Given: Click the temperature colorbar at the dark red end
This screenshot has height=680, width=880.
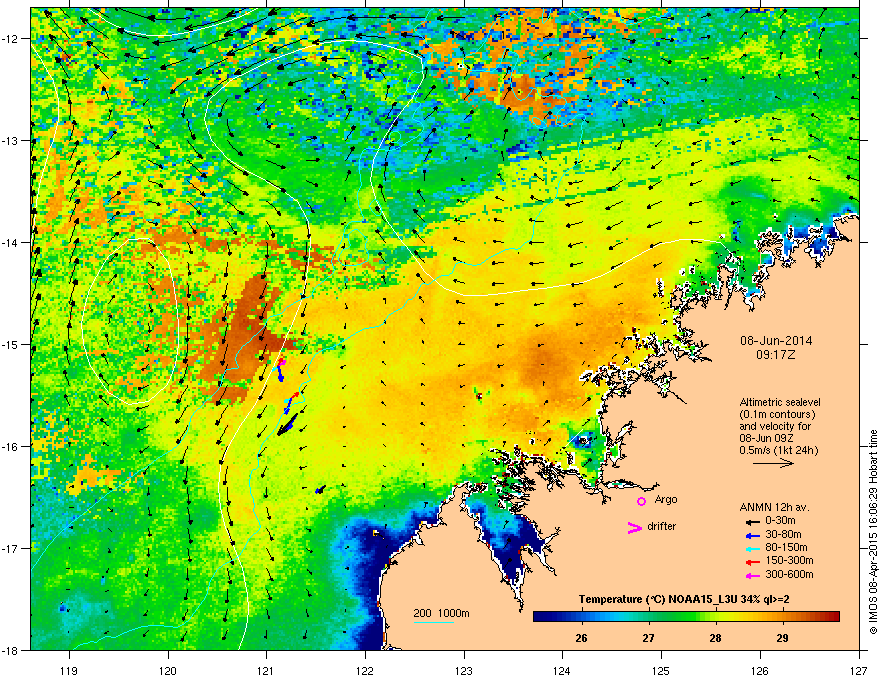Looking at the screenshot, I should pos(833,617).
